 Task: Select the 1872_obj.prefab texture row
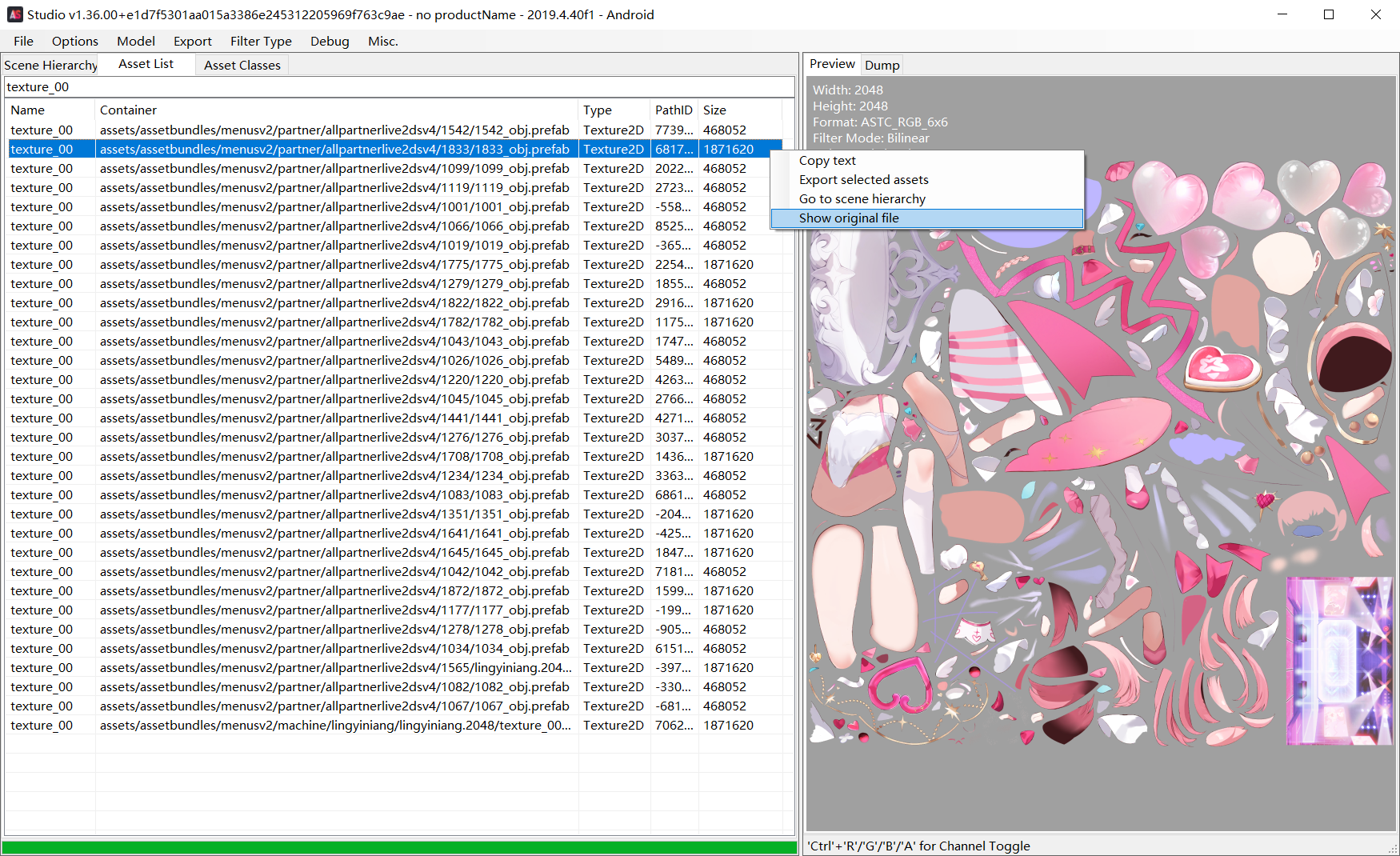[394, 590]
